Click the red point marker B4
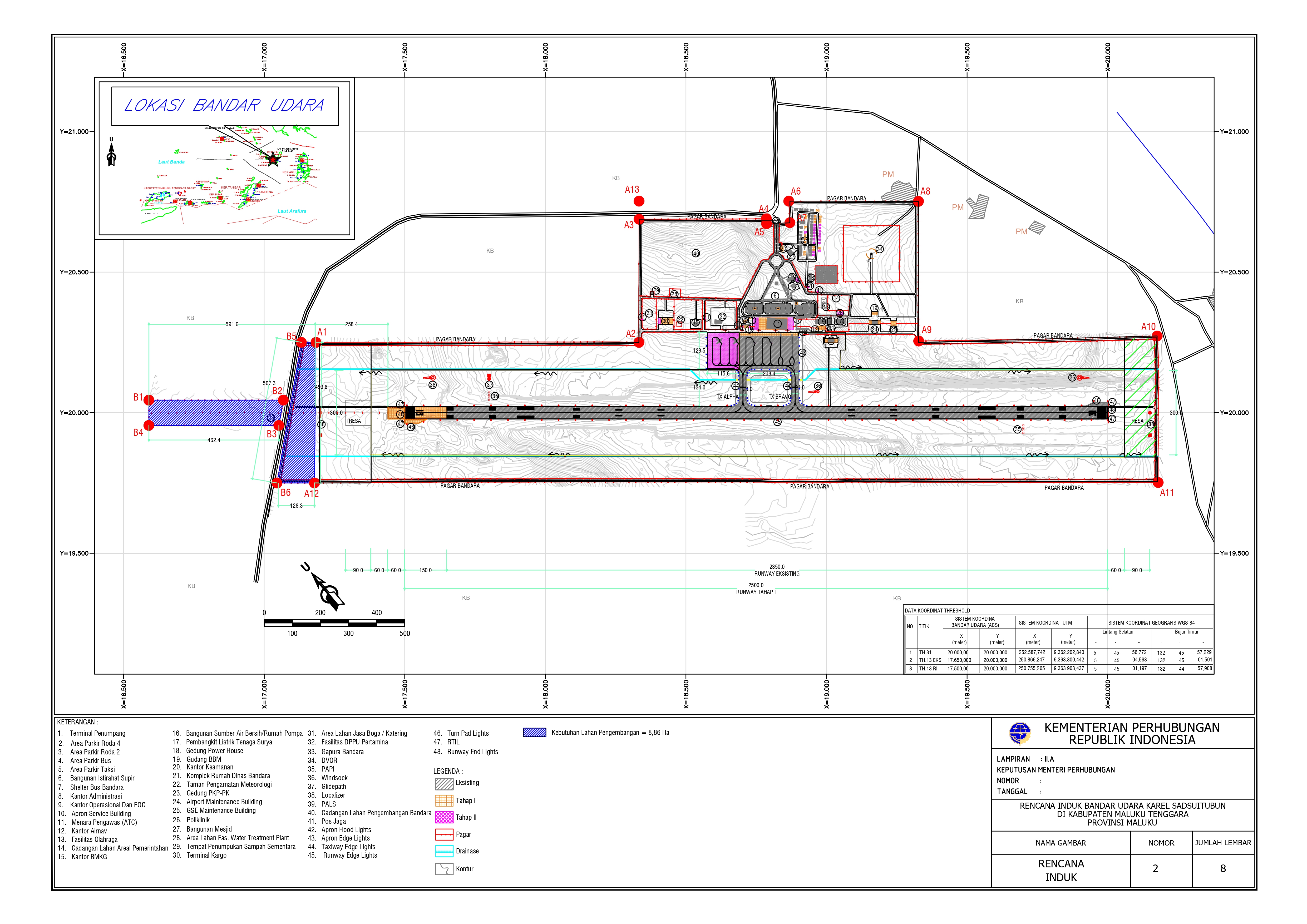The height and width of the screenshot is (924, 1307). click(149, 425)
